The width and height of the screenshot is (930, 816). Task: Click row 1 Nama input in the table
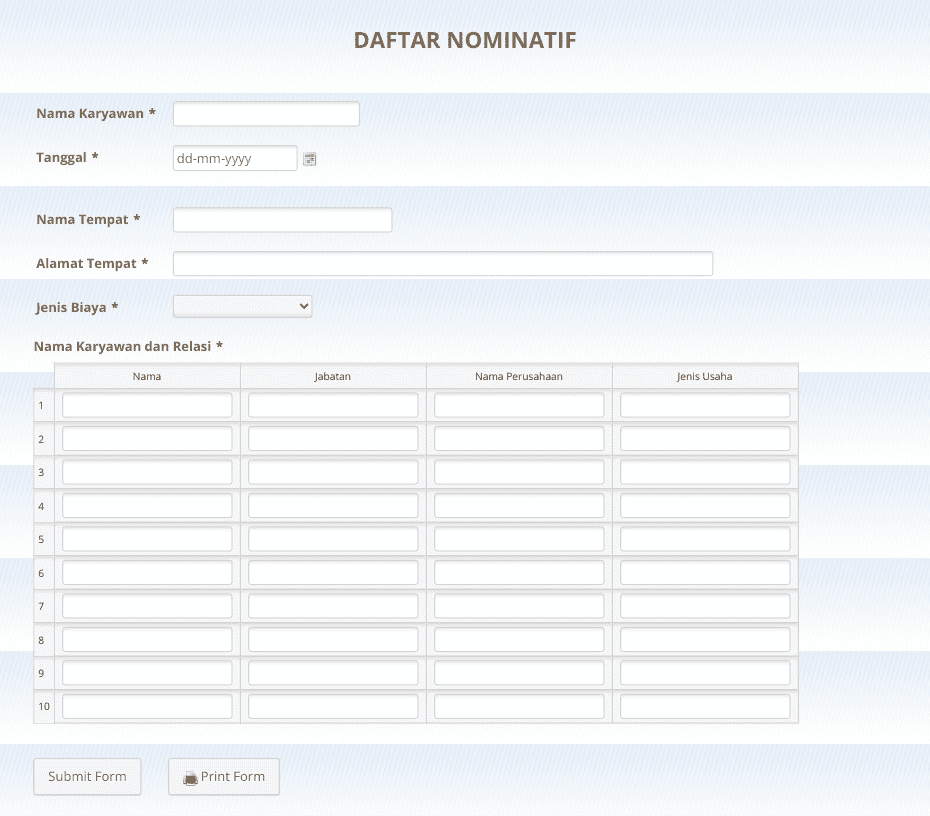146,404
